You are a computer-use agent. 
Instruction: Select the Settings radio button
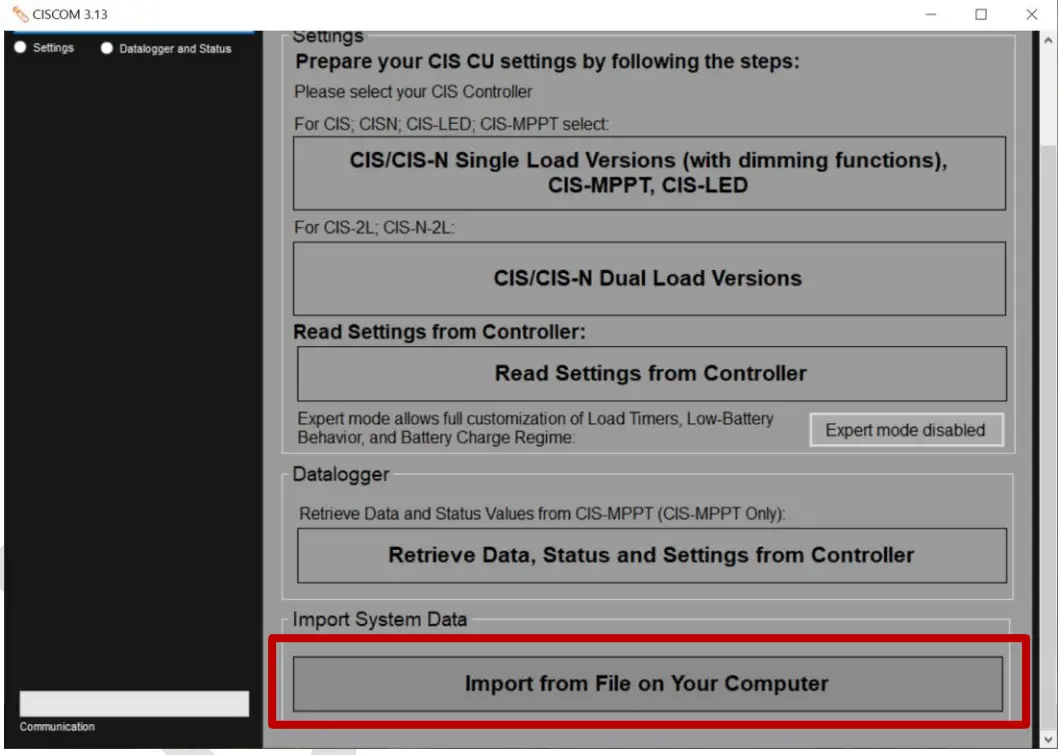(x=20, y=47)
